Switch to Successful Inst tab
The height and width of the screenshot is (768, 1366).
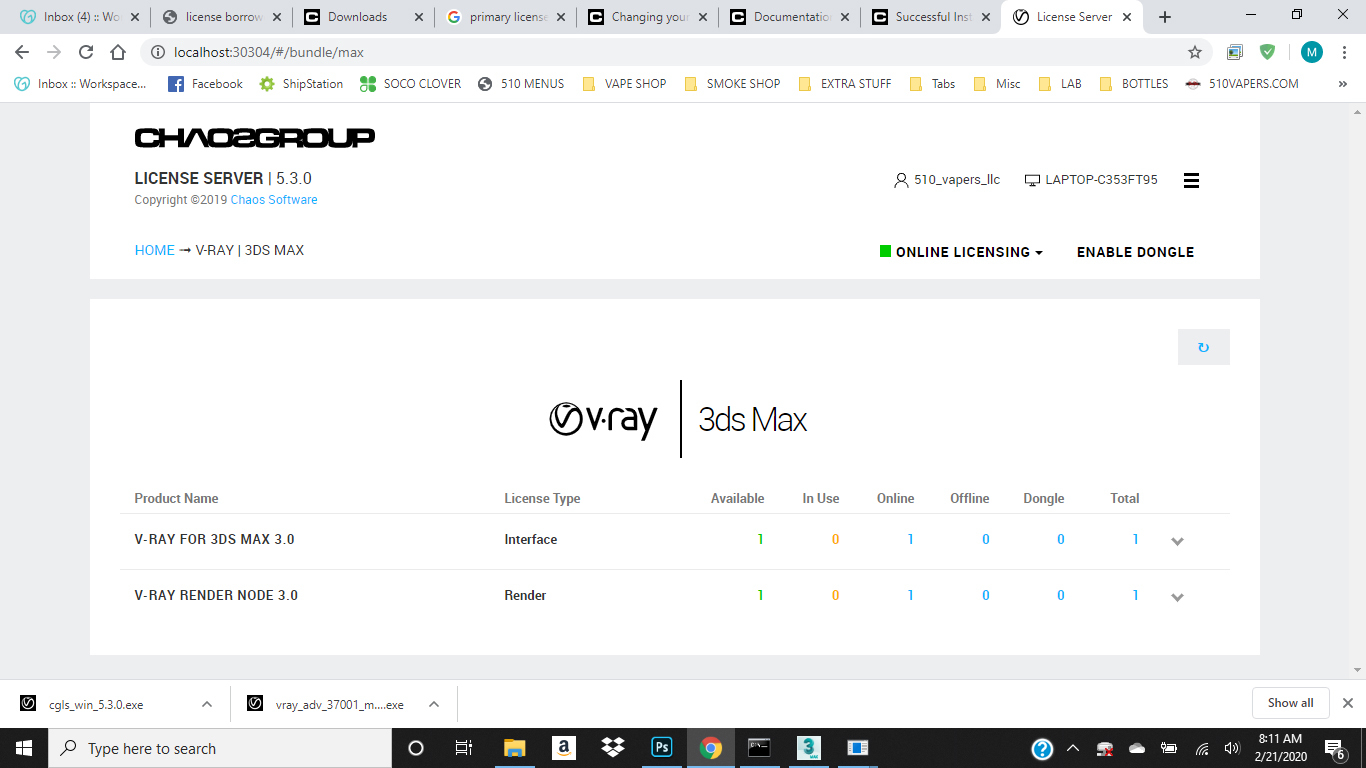tap(933, 17)
